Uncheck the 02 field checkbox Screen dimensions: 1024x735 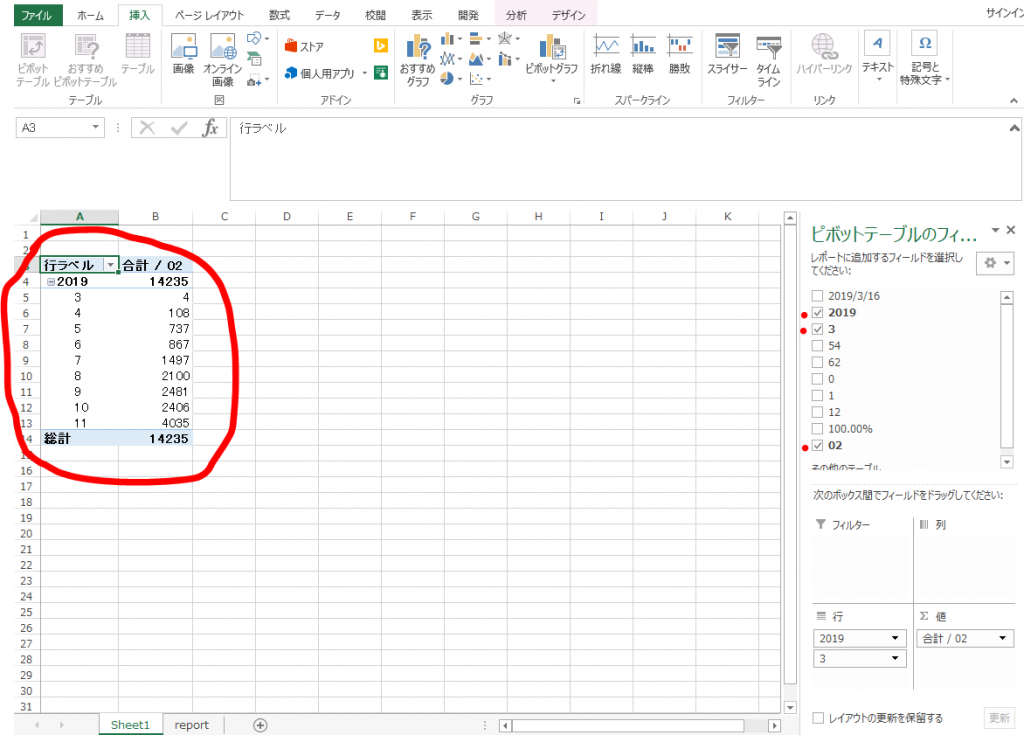(x=818, y=446)
